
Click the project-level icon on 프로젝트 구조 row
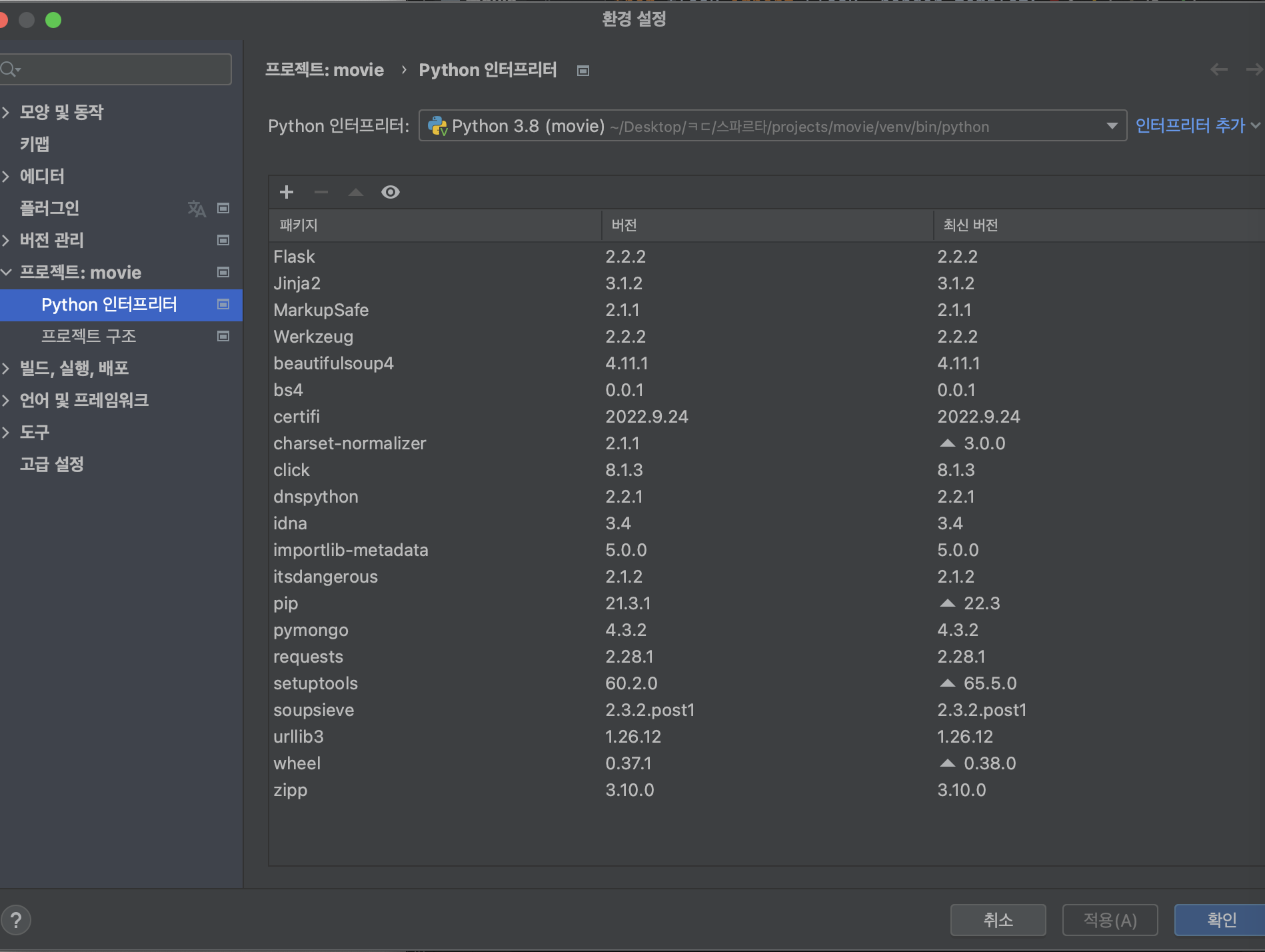223,336
